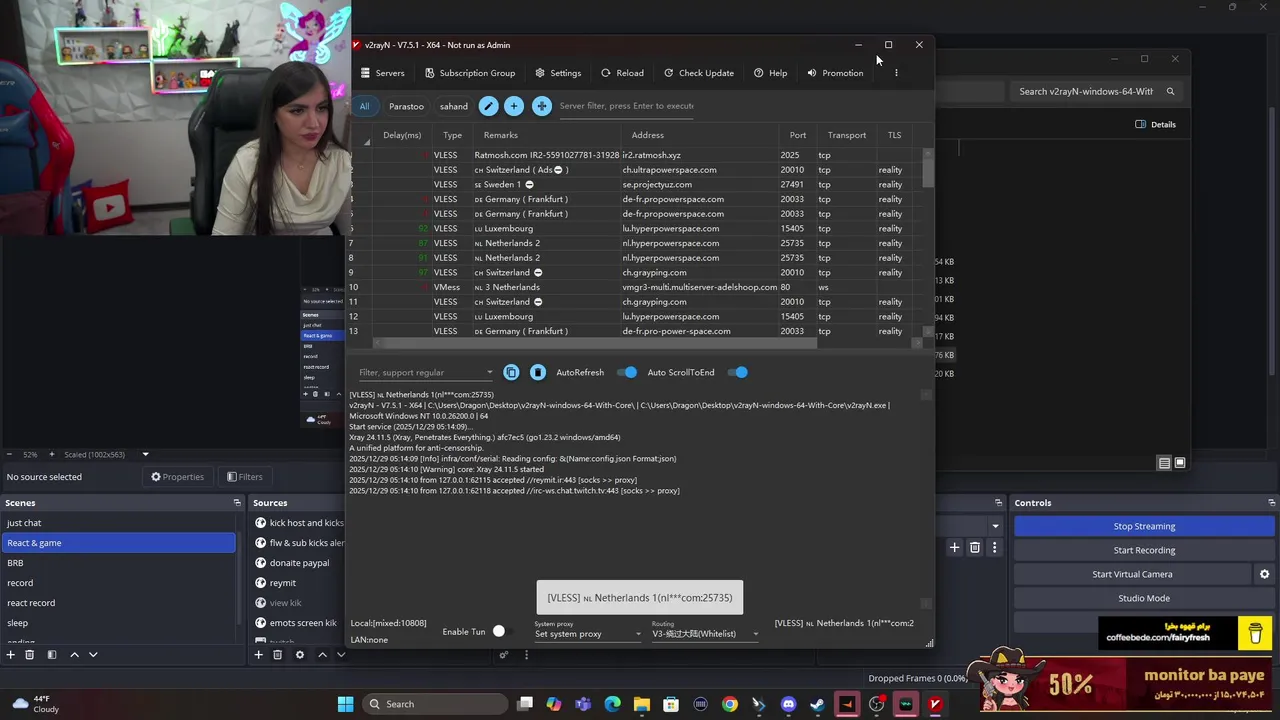
Task: Select the All subscription group tab
Action: 364,106
